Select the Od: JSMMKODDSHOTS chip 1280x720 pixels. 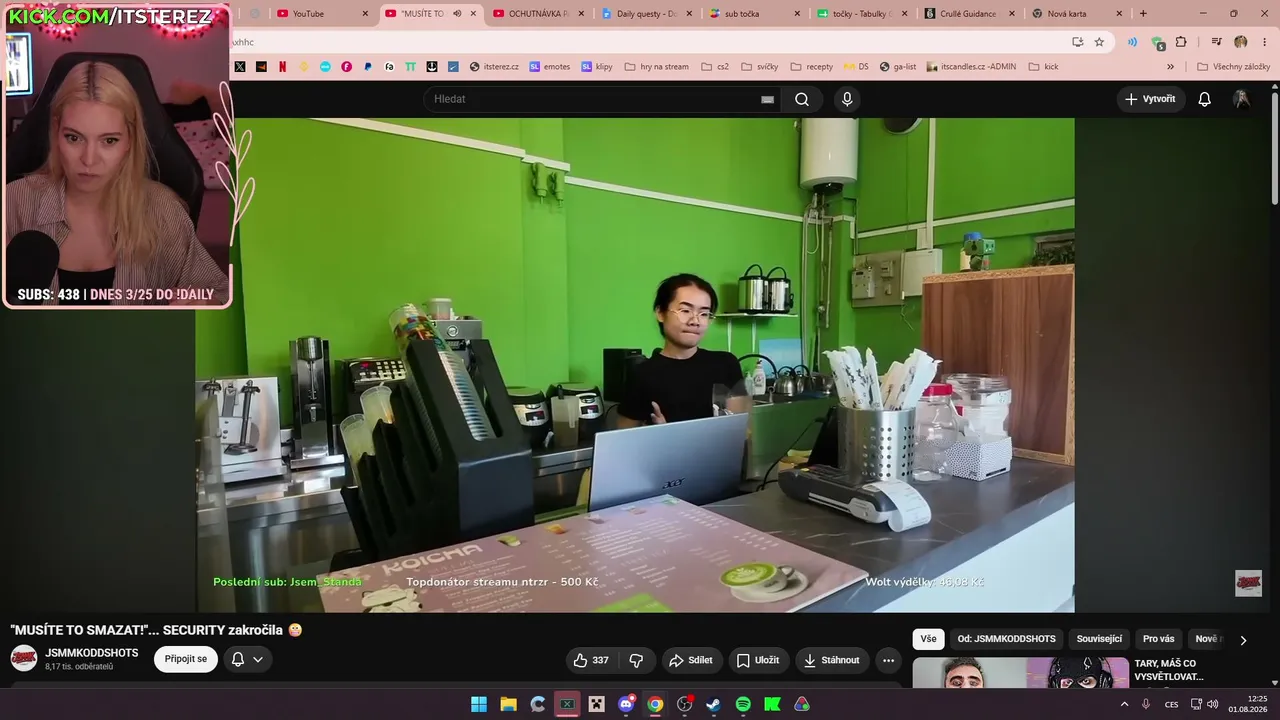1006,639
